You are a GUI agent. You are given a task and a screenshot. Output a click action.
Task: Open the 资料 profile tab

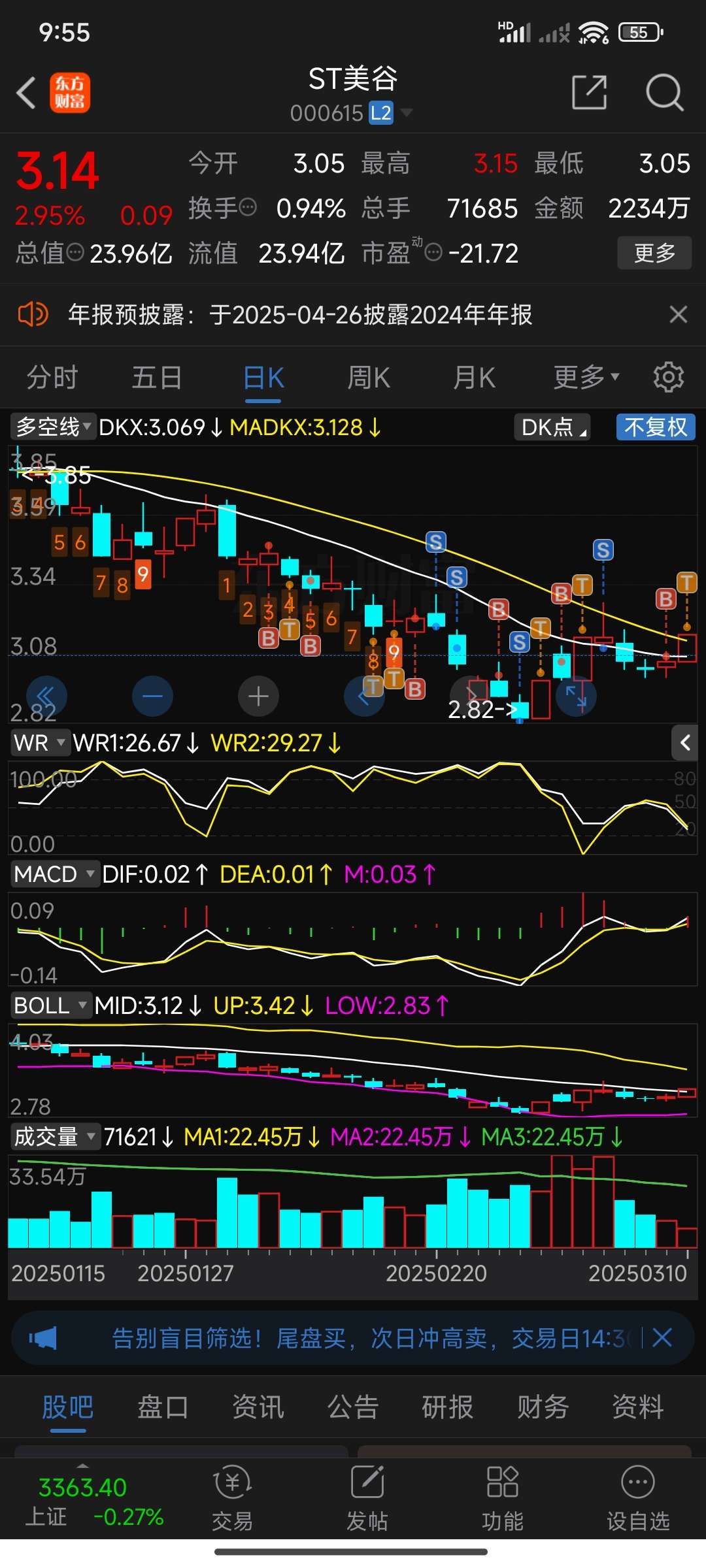pyautogui.click(x=638, y=1407)
